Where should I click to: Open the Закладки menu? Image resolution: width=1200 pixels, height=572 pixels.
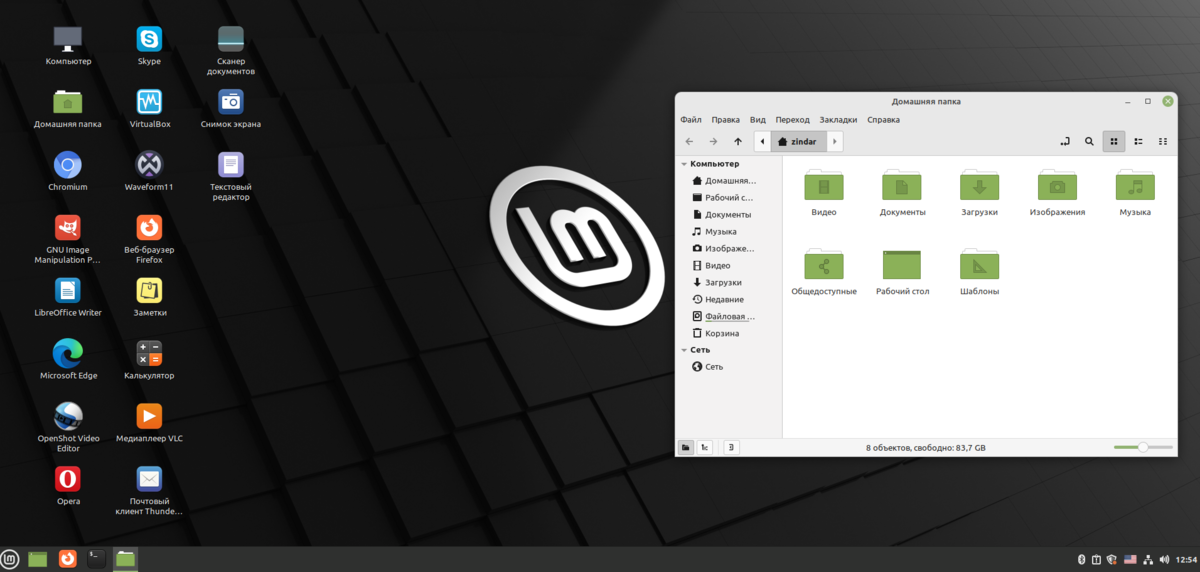coord(838,120)
